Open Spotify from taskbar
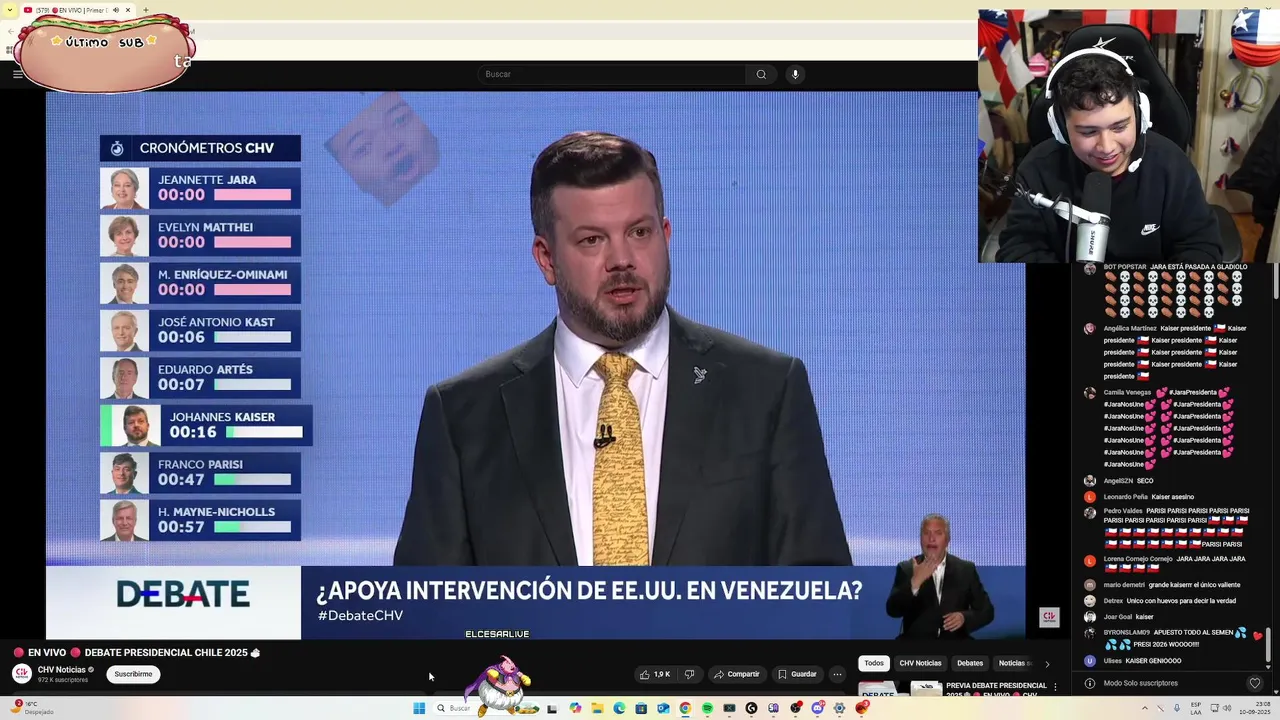Viewport: 1280px width, 720px height. 707,708
